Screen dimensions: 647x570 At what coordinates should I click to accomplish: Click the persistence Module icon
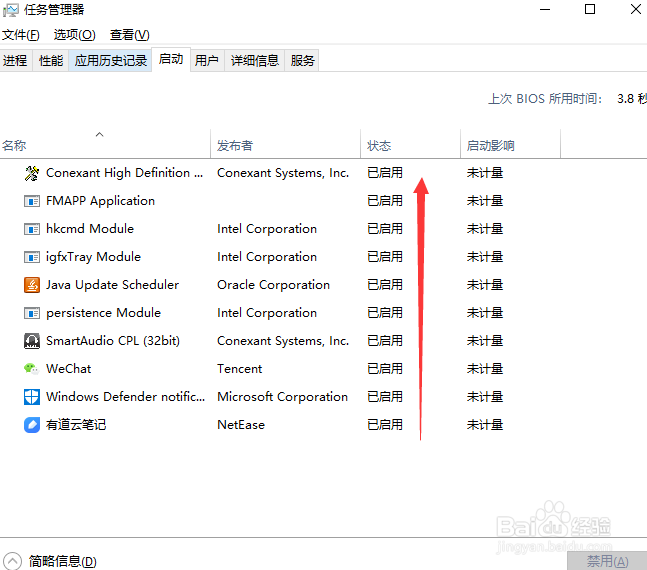click(x=32, y=313)
